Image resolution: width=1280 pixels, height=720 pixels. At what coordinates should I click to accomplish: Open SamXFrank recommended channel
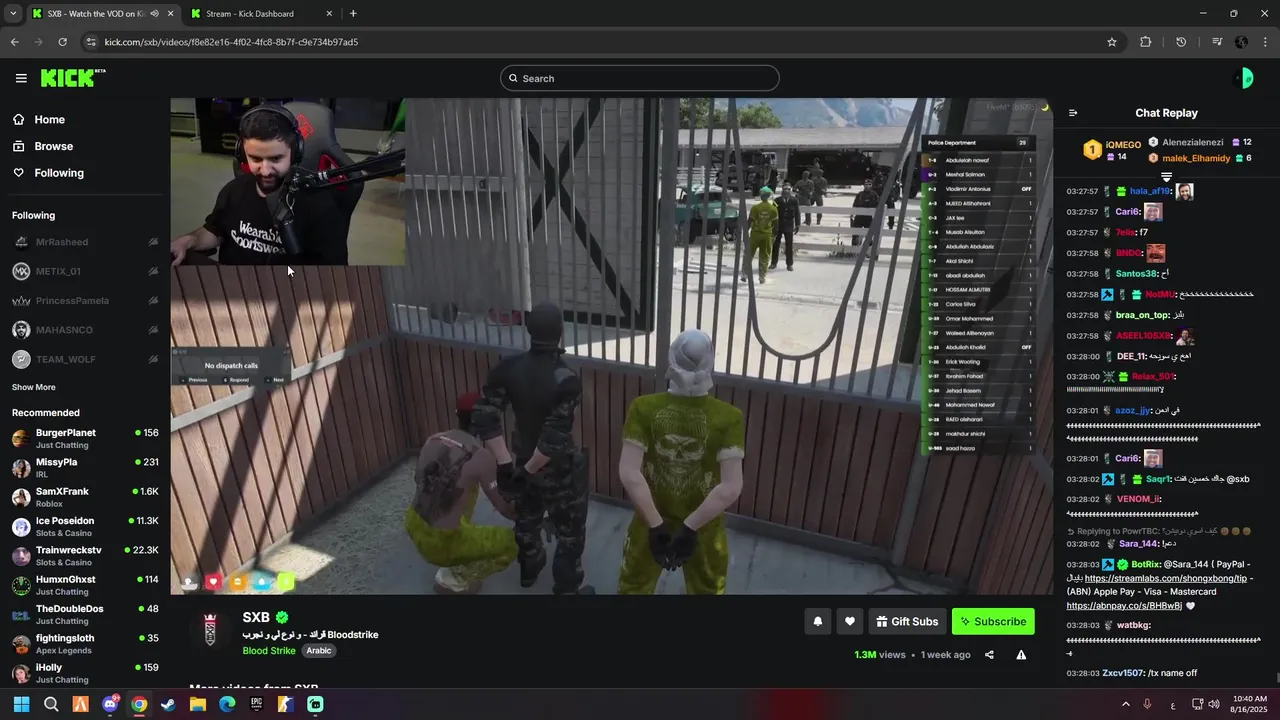(85, 497)
